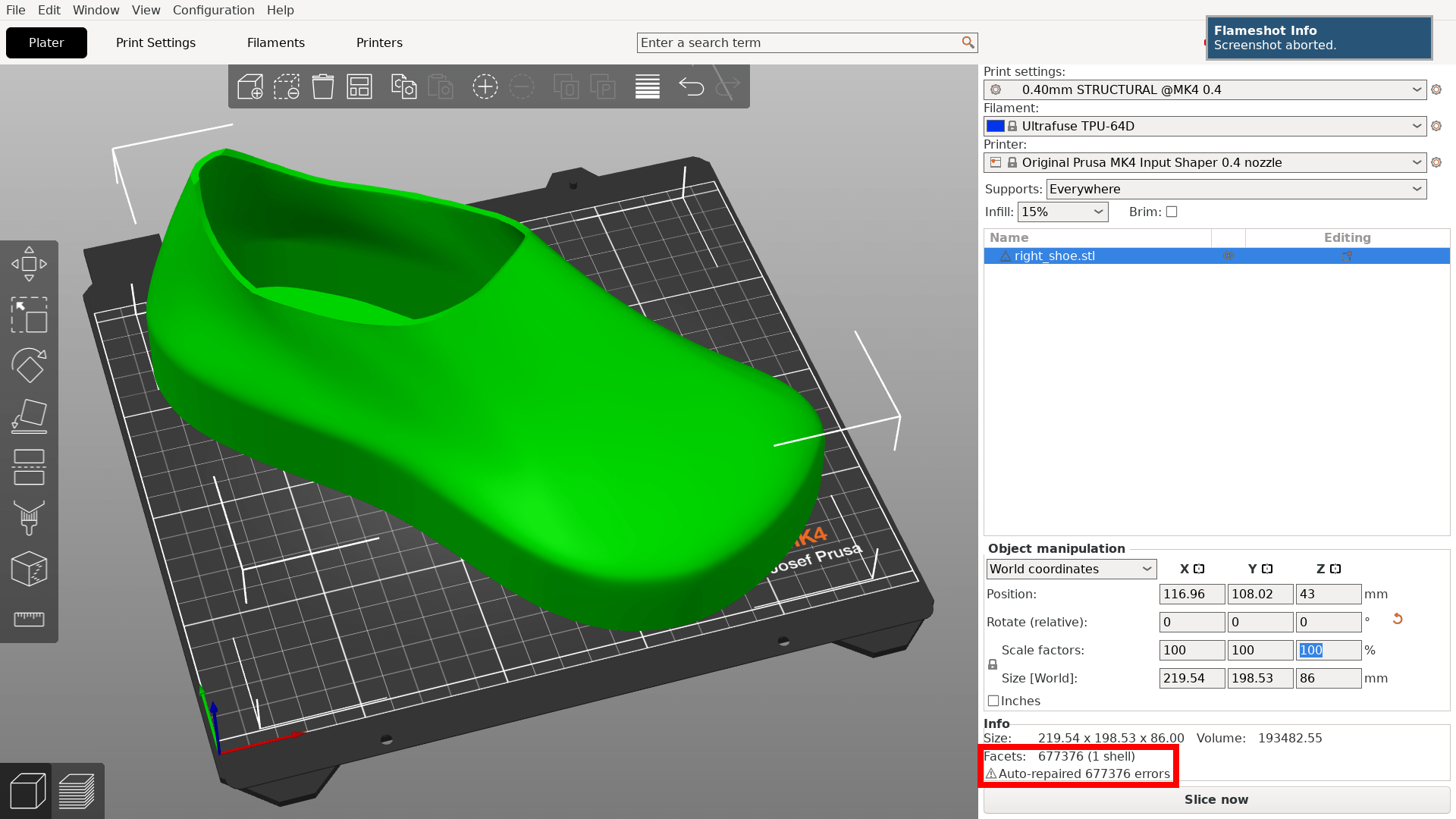Click the Undo arrow icon
Viewport: 1456px width, 819px height.
click(691, 86)
